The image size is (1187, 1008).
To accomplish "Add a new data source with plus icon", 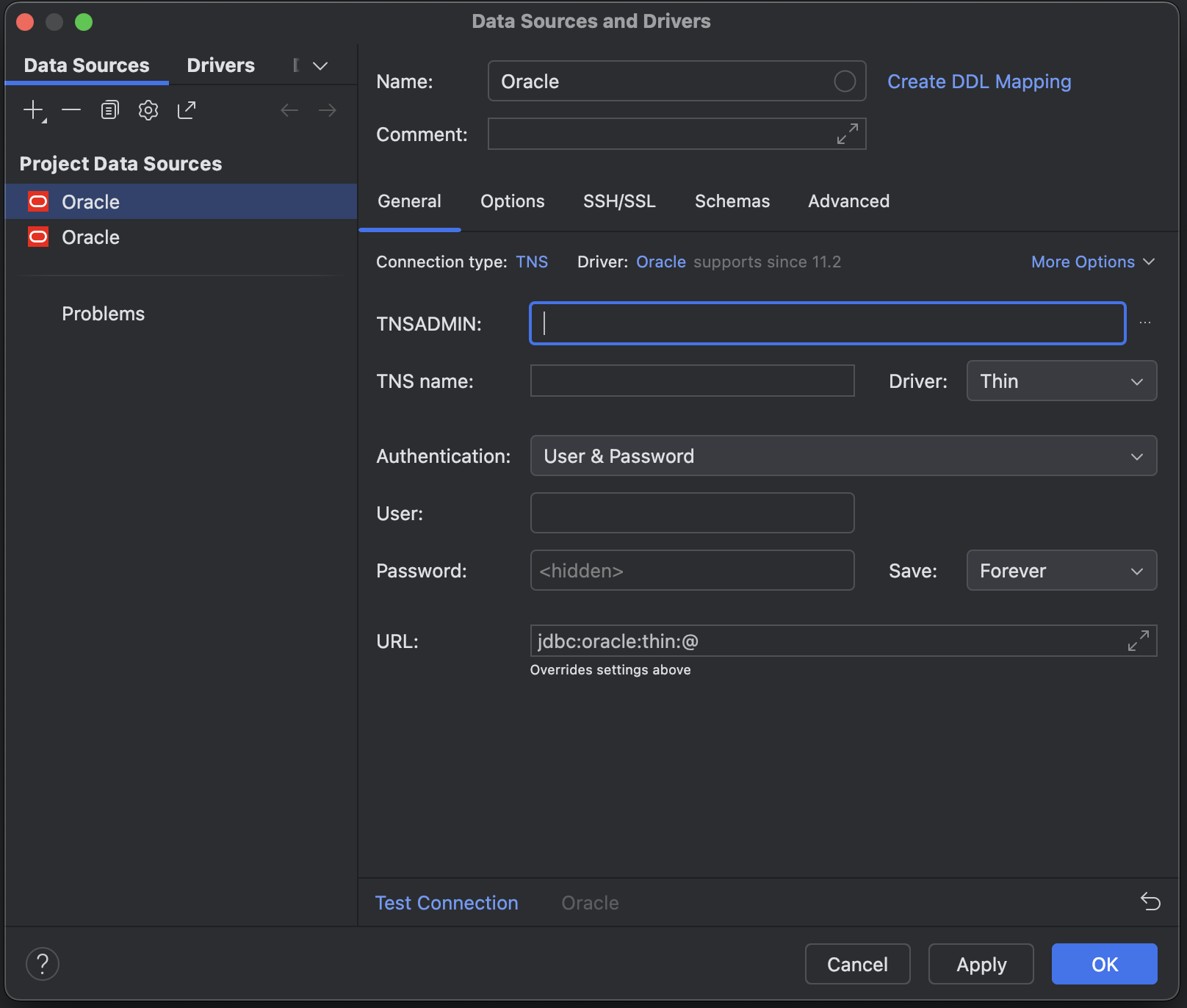I will 34,110.
